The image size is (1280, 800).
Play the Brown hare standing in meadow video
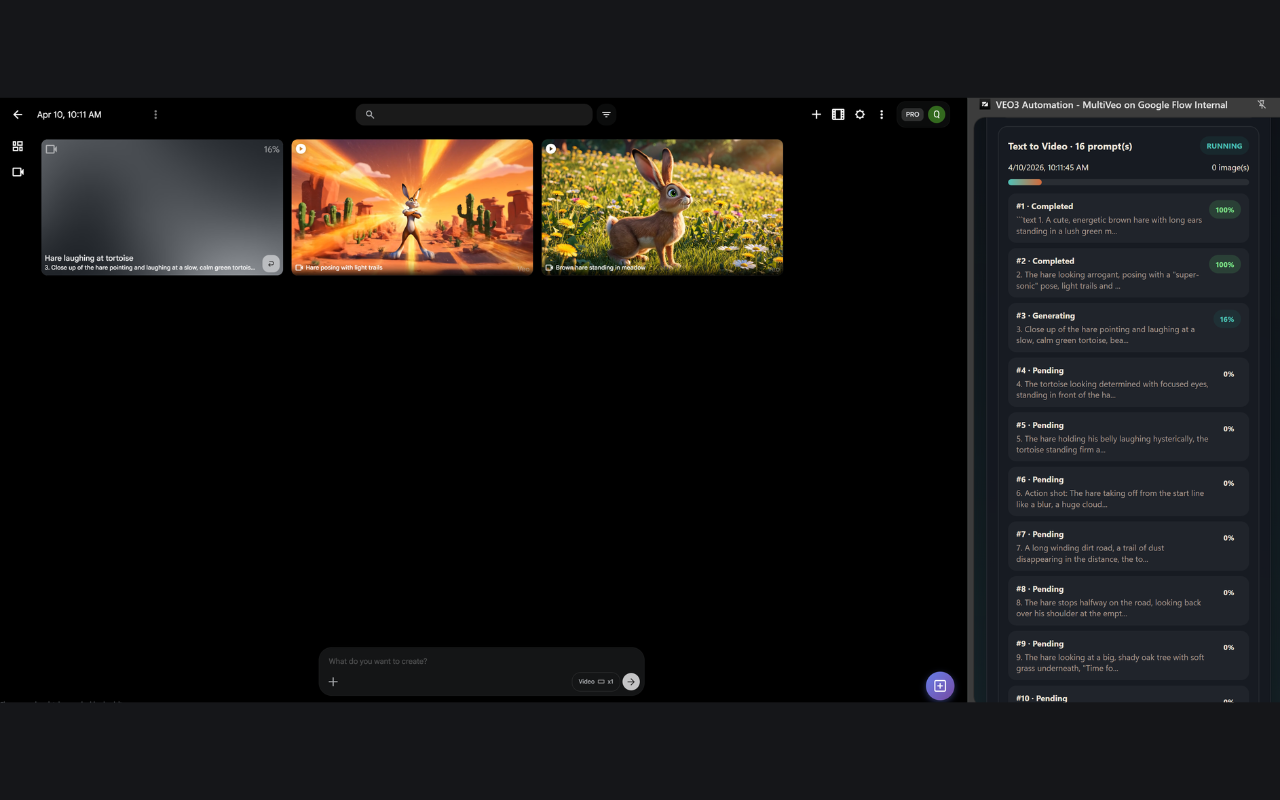coord(551,149)
